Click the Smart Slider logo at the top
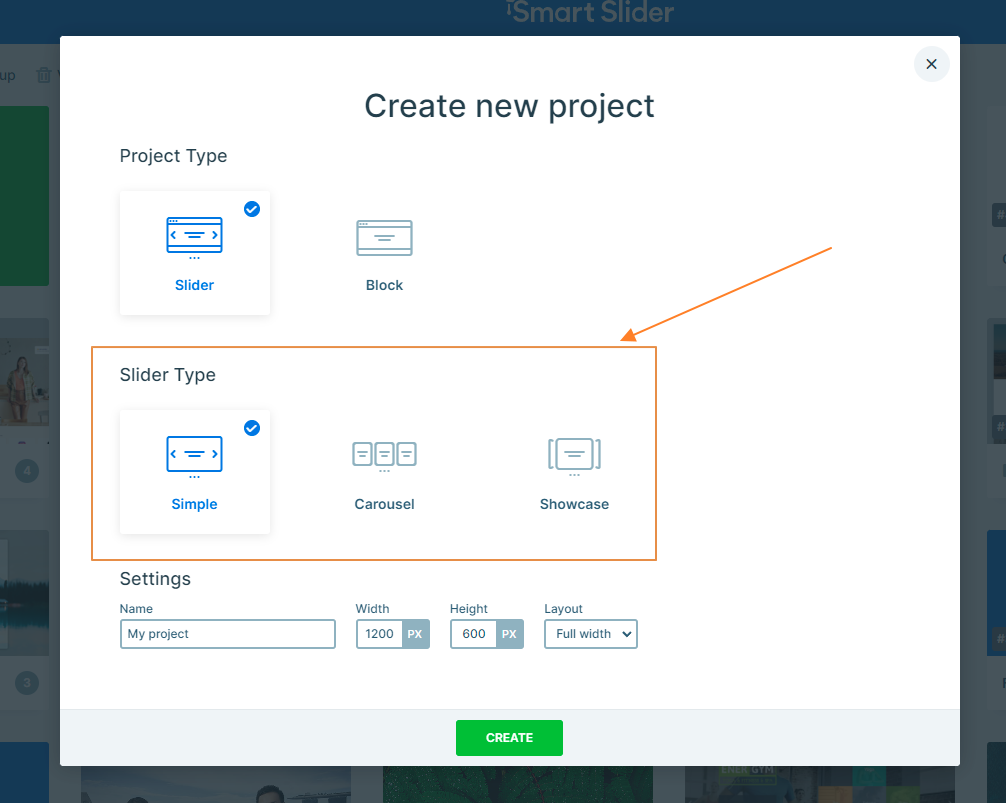The image size is (1006, 803). pyautogui.click(x=589, y=13)
